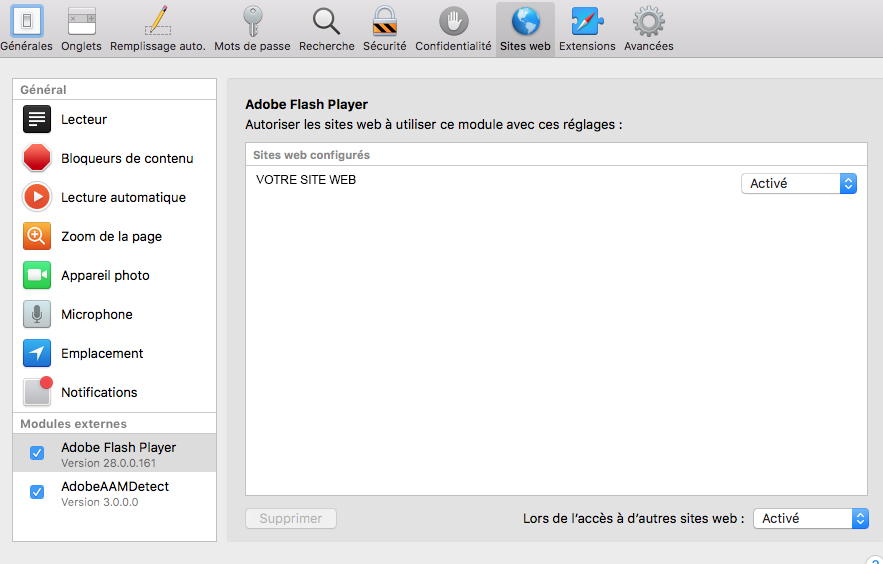The height and width of the screenshot is (564, 883).
Task: Click the Zoom de la page icon
Action: tap(37, 236)
